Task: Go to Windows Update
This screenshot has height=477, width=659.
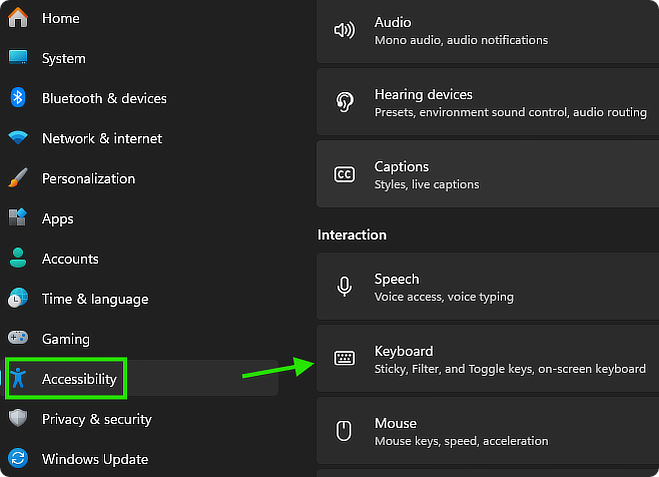Action: click(x=141, y=459)
